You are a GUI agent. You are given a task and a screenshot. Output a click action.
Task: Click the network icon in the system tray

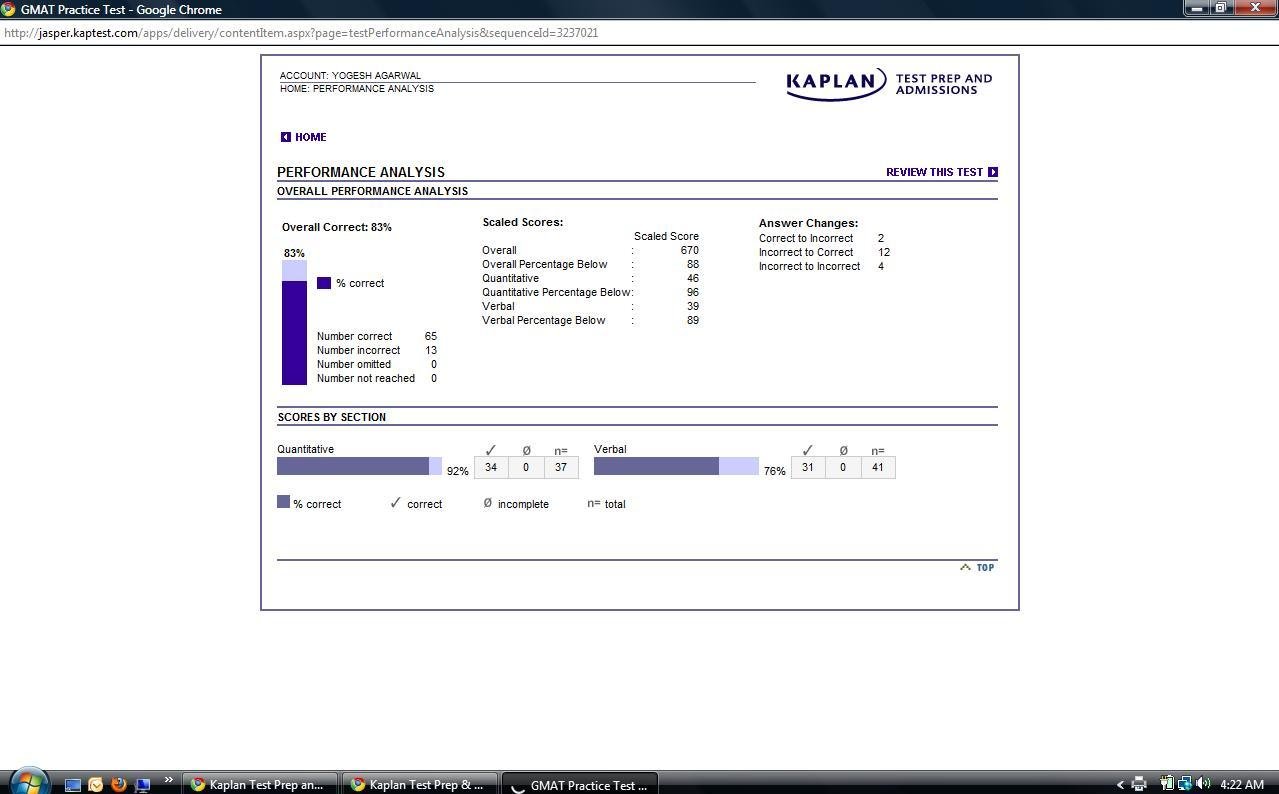coord(1185,784)
